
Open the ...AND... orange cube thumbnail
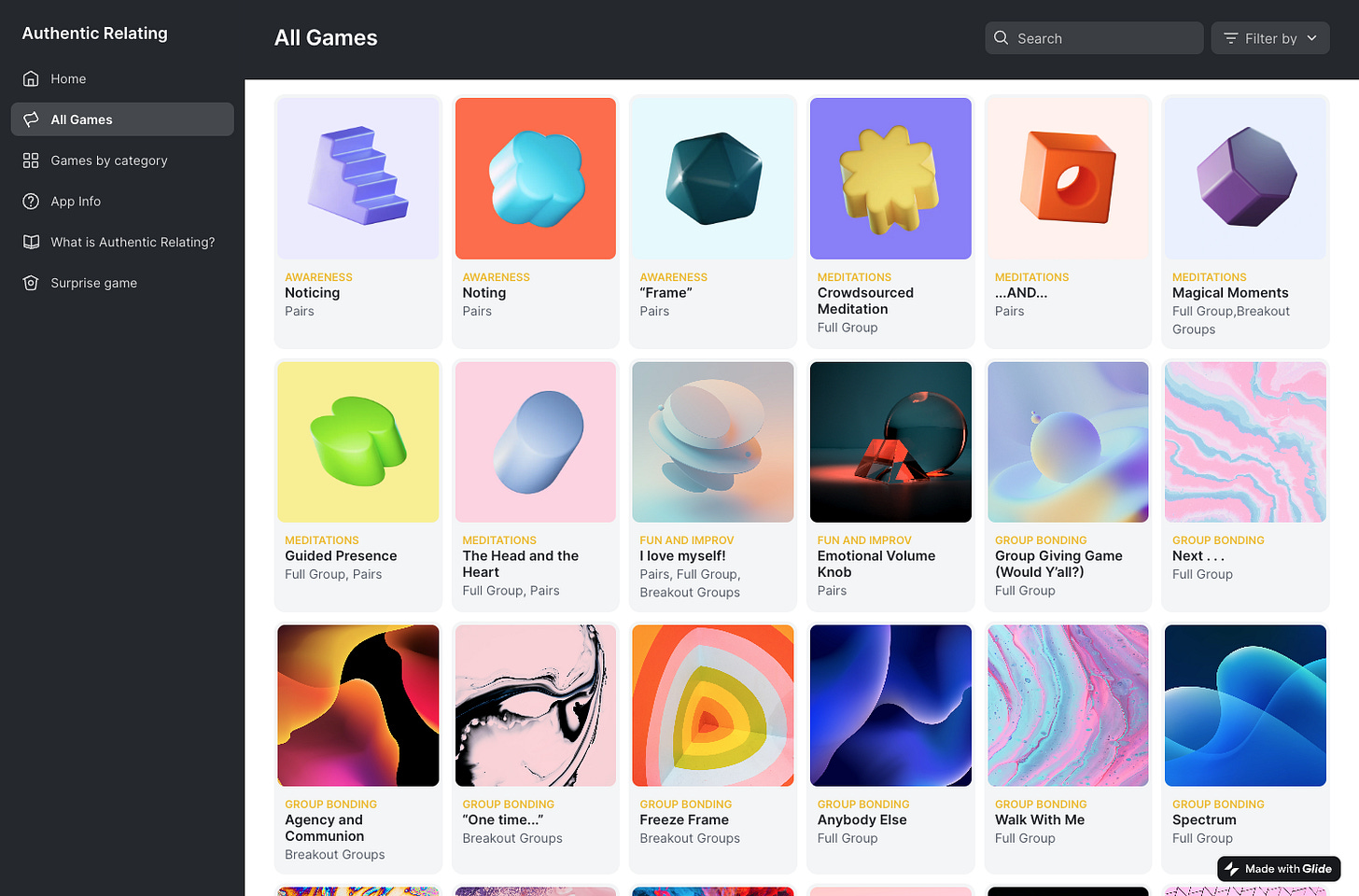[1068, 178]
